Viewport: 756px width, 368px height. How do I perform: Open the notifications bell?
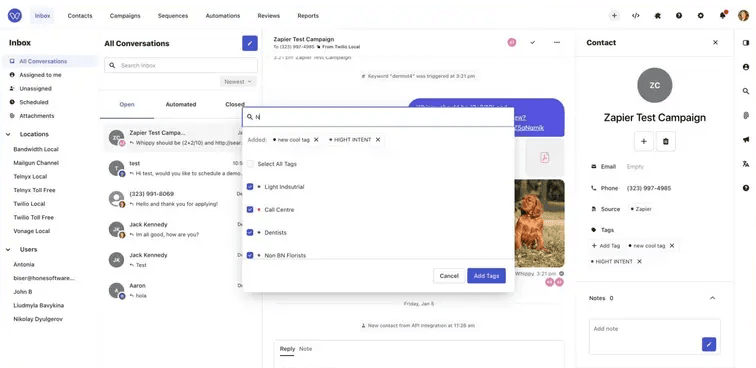pyautogui.click(x=722, y=15)
